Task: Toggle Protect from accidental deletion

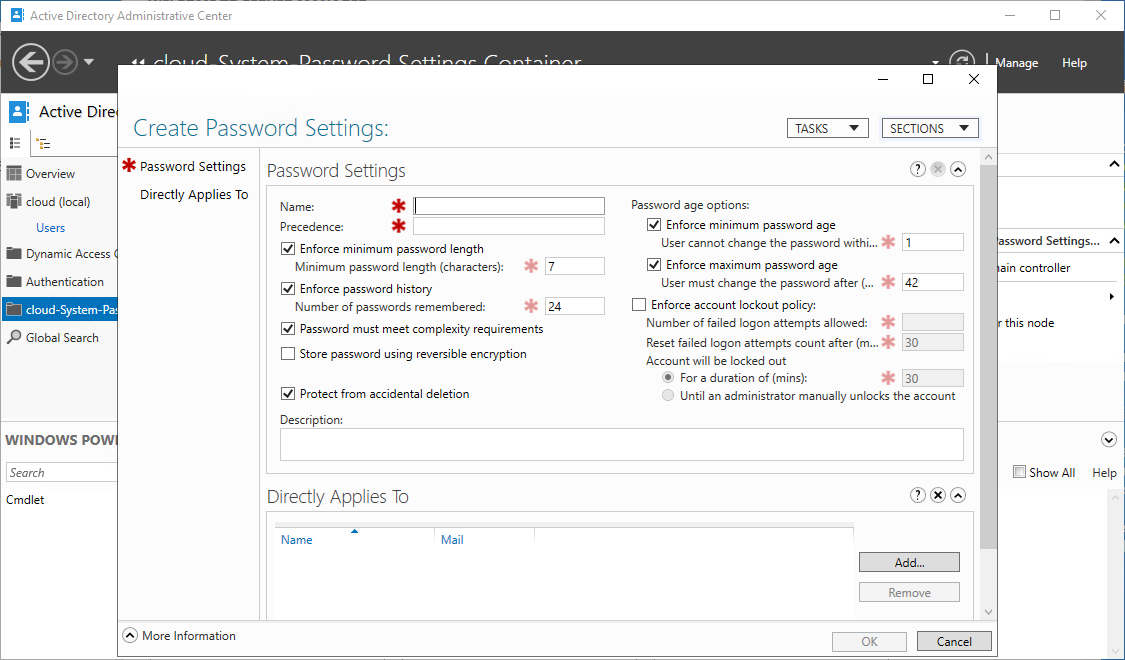Action: [x=288, y=394]
